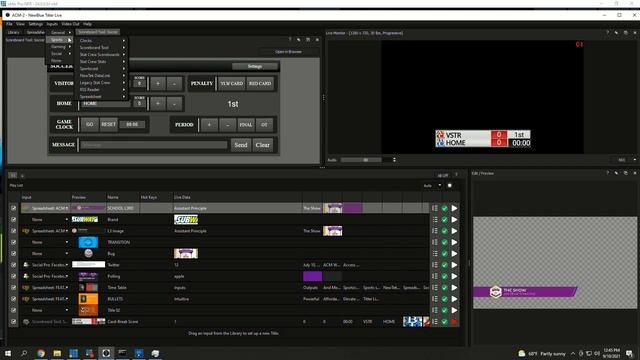
Task: Open help for the Live Monitor panel
Action: (607, 33)
